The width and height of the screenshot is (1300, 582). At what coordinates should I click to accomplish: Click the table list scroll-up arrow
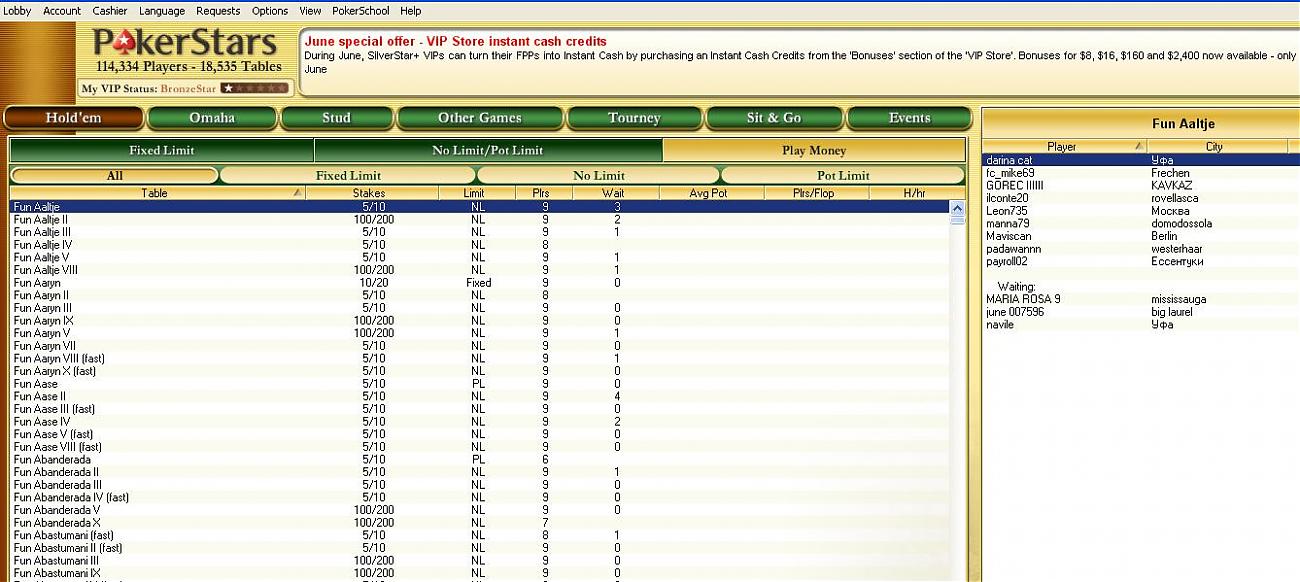(957, 210)
